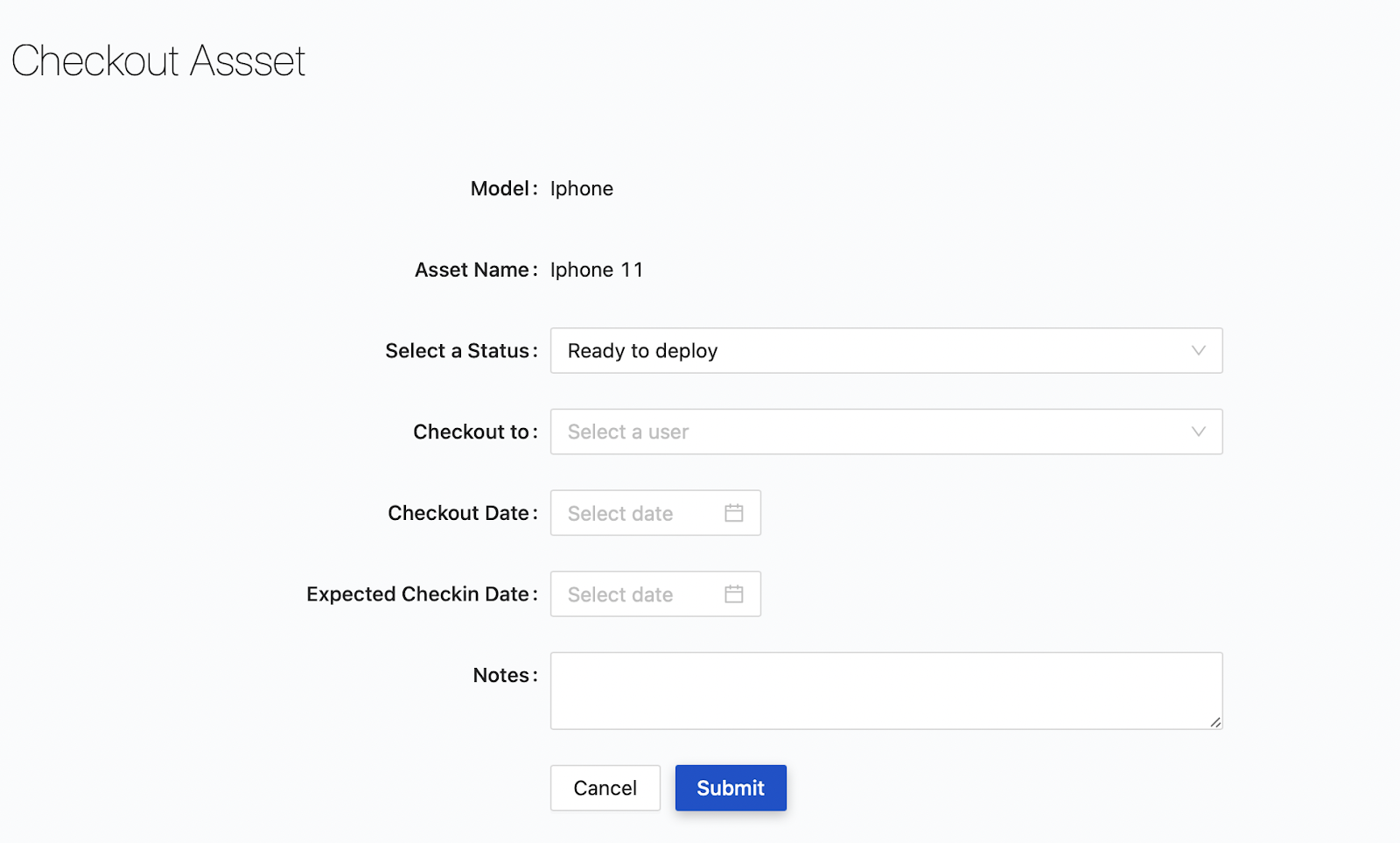Click the Asset Name label
This screenshot has height=843, width=1400.
coord(476,270)
